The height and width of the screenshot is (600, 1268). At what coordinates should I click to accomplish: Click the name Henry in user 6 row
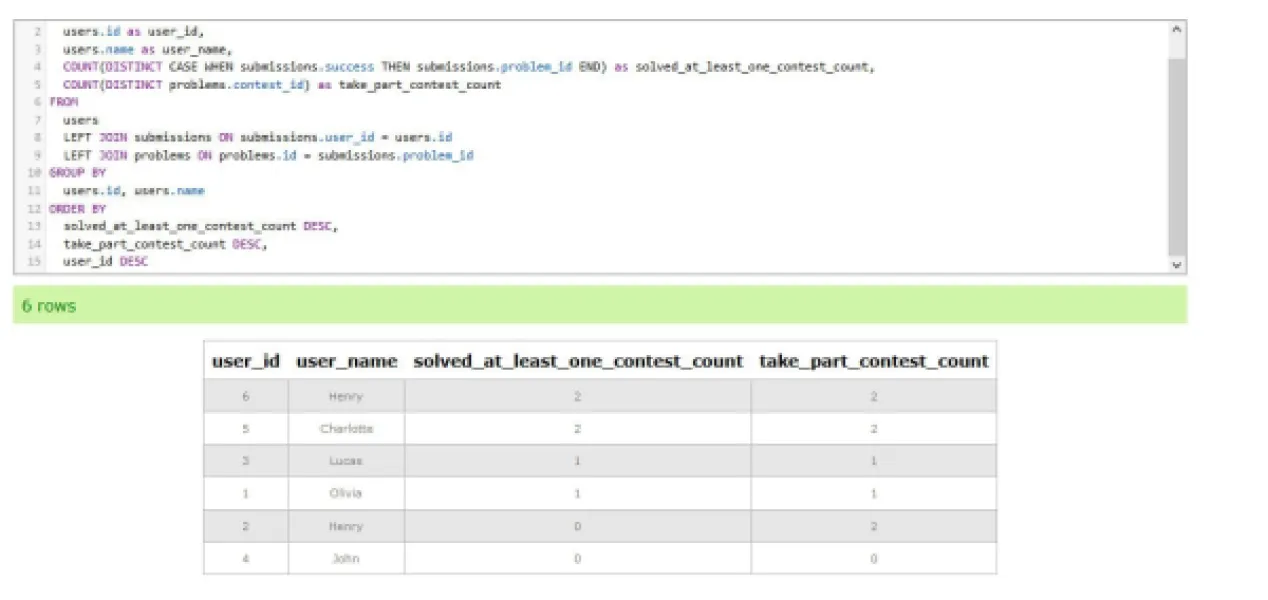tap(346, 397)
